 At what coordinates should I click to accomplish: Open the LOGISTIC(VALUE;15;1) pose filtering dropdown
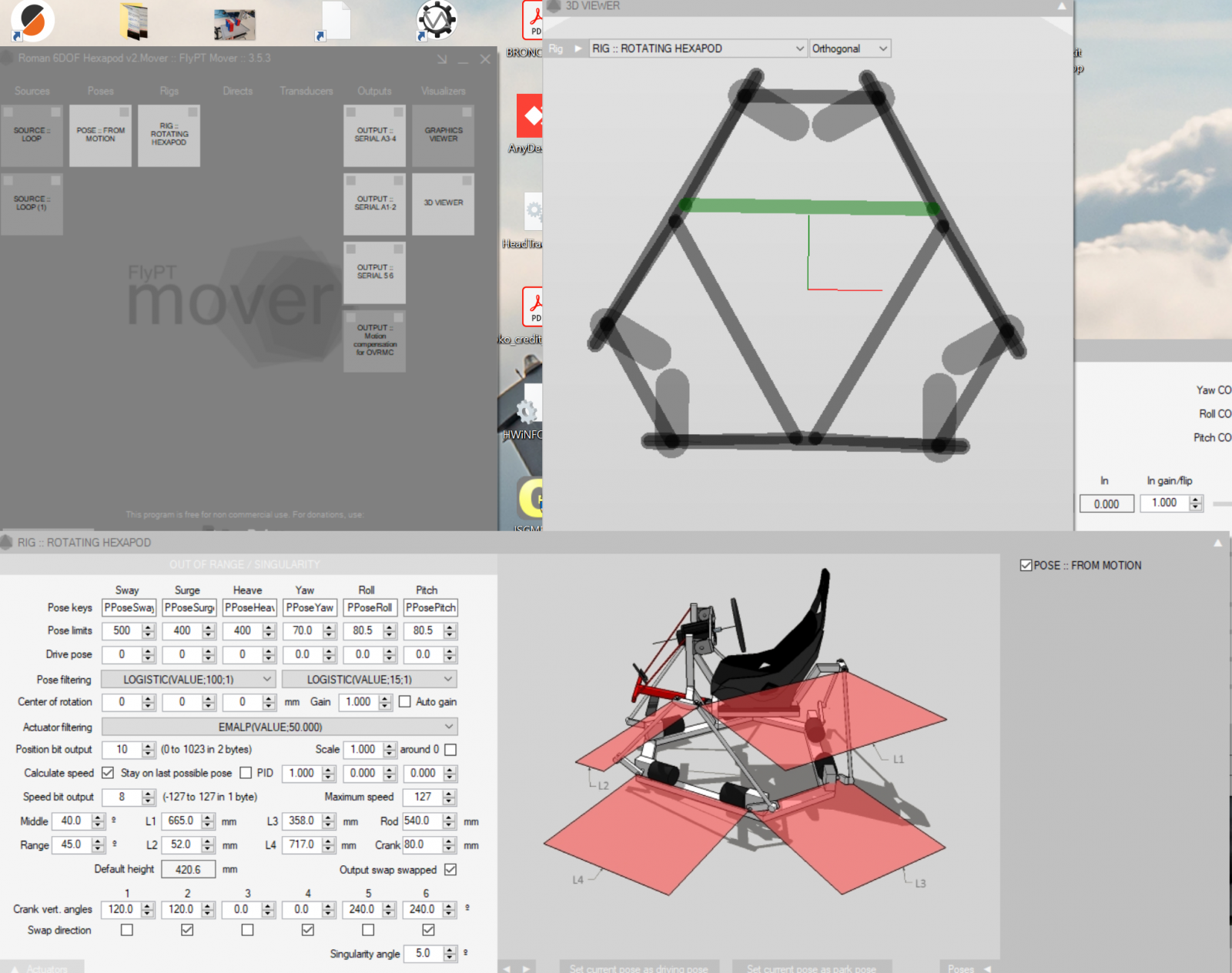(370, 679)
